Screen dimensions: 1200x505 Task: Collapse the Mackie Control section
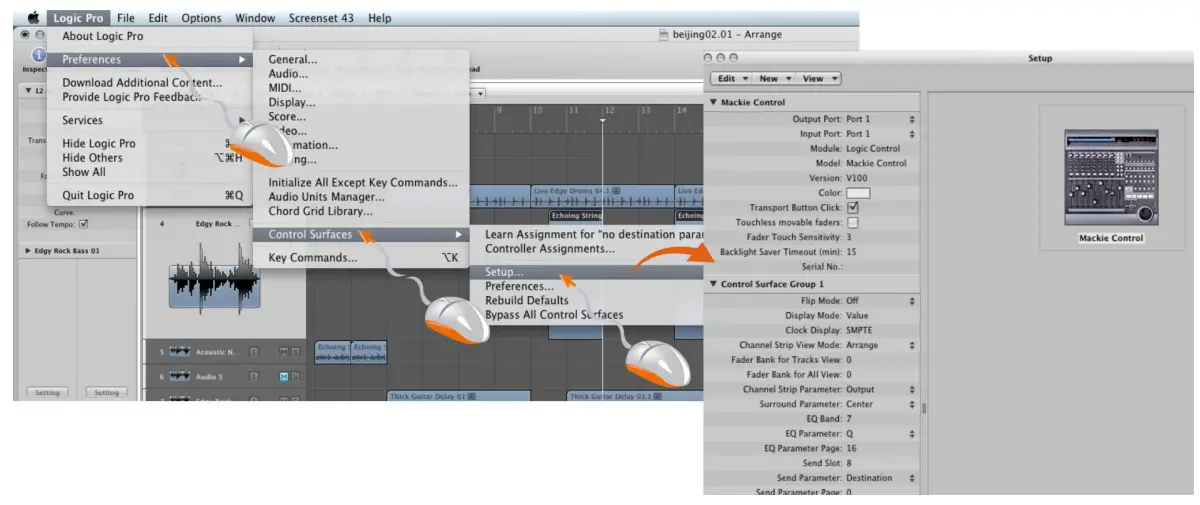(713, 103)
